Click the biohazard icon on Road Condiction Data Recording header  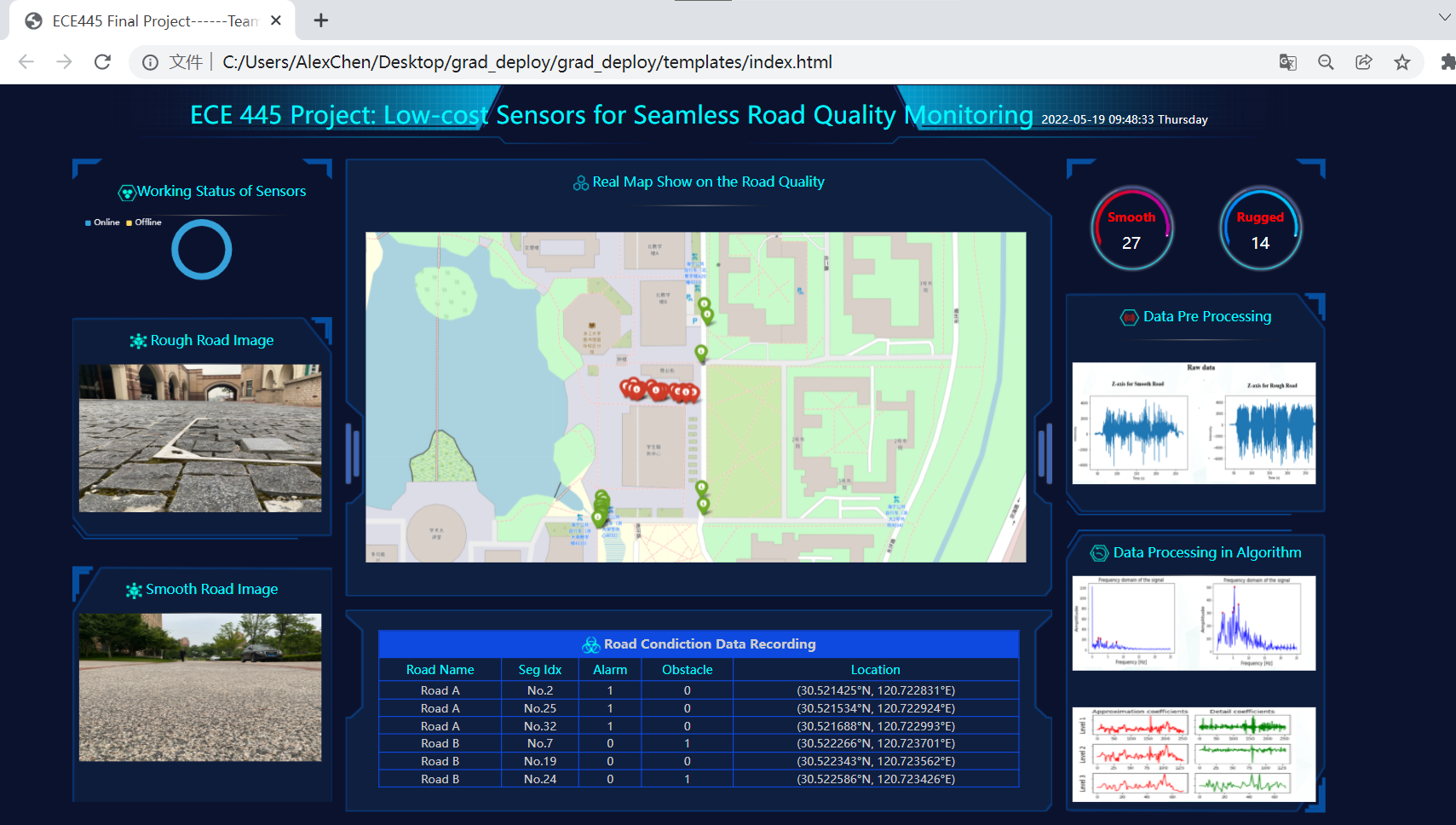point(590,644)
